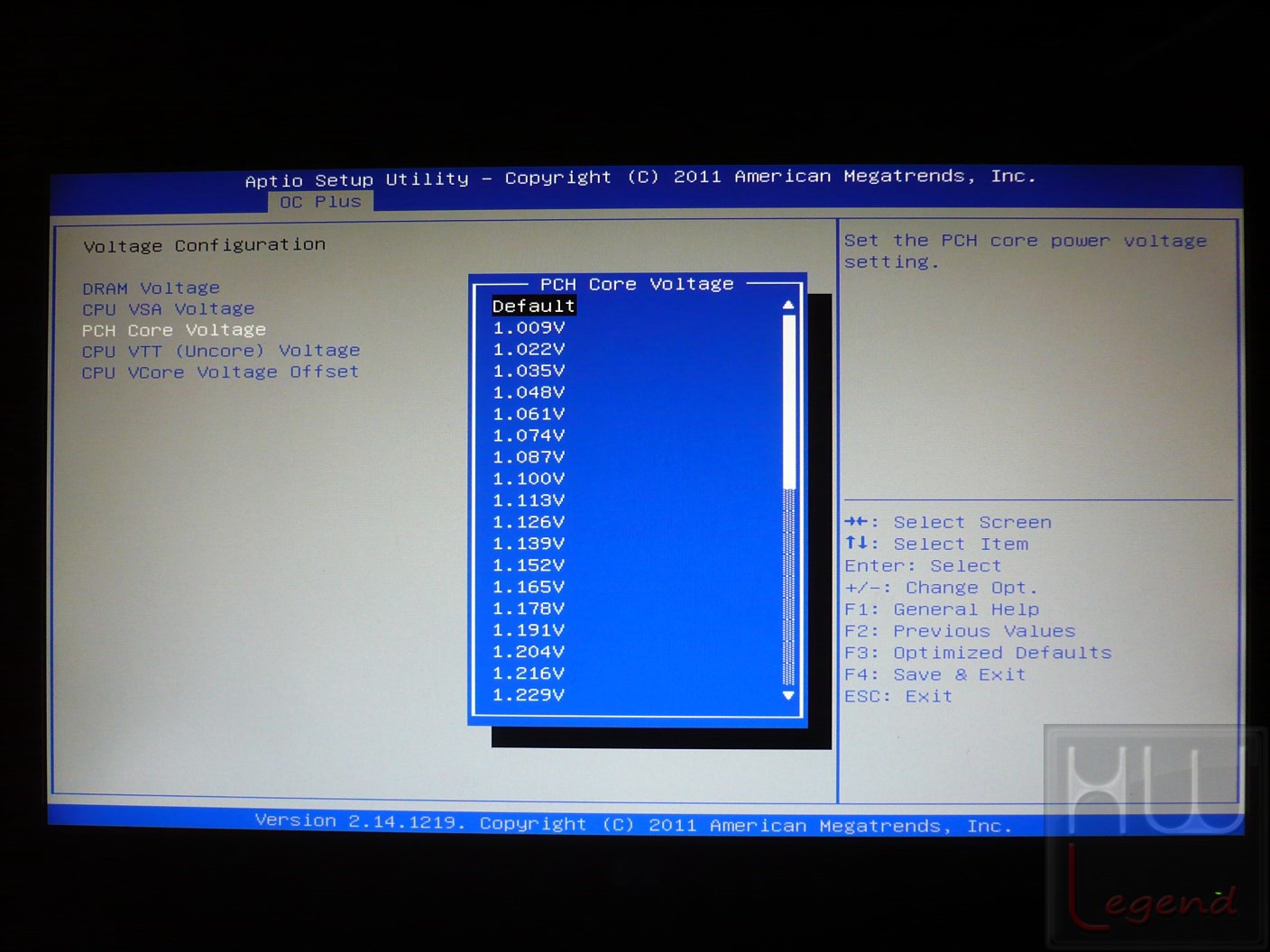Image resolution: width=1270 pixels, height=952 pixels.
Task: Click the PCH Core Voltage popup title
Action: [x=637, y=284]
